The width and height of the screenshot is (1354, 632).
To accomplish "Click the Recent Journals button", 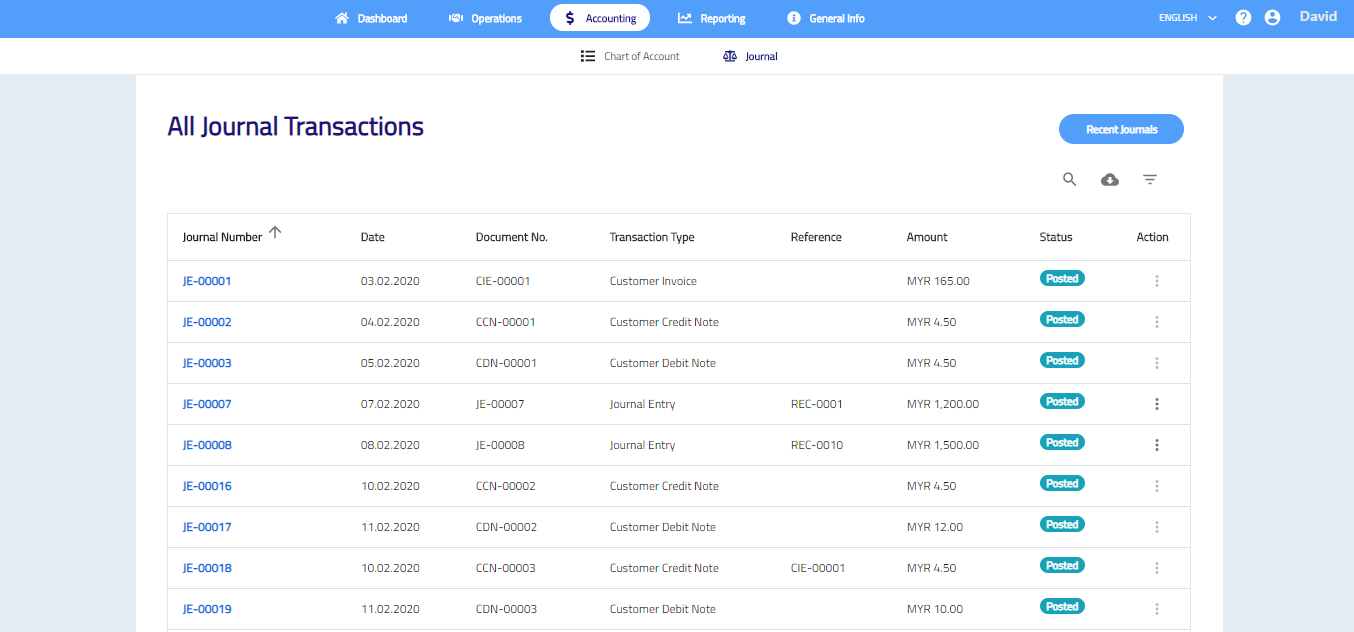I will tap(1121, 129).
